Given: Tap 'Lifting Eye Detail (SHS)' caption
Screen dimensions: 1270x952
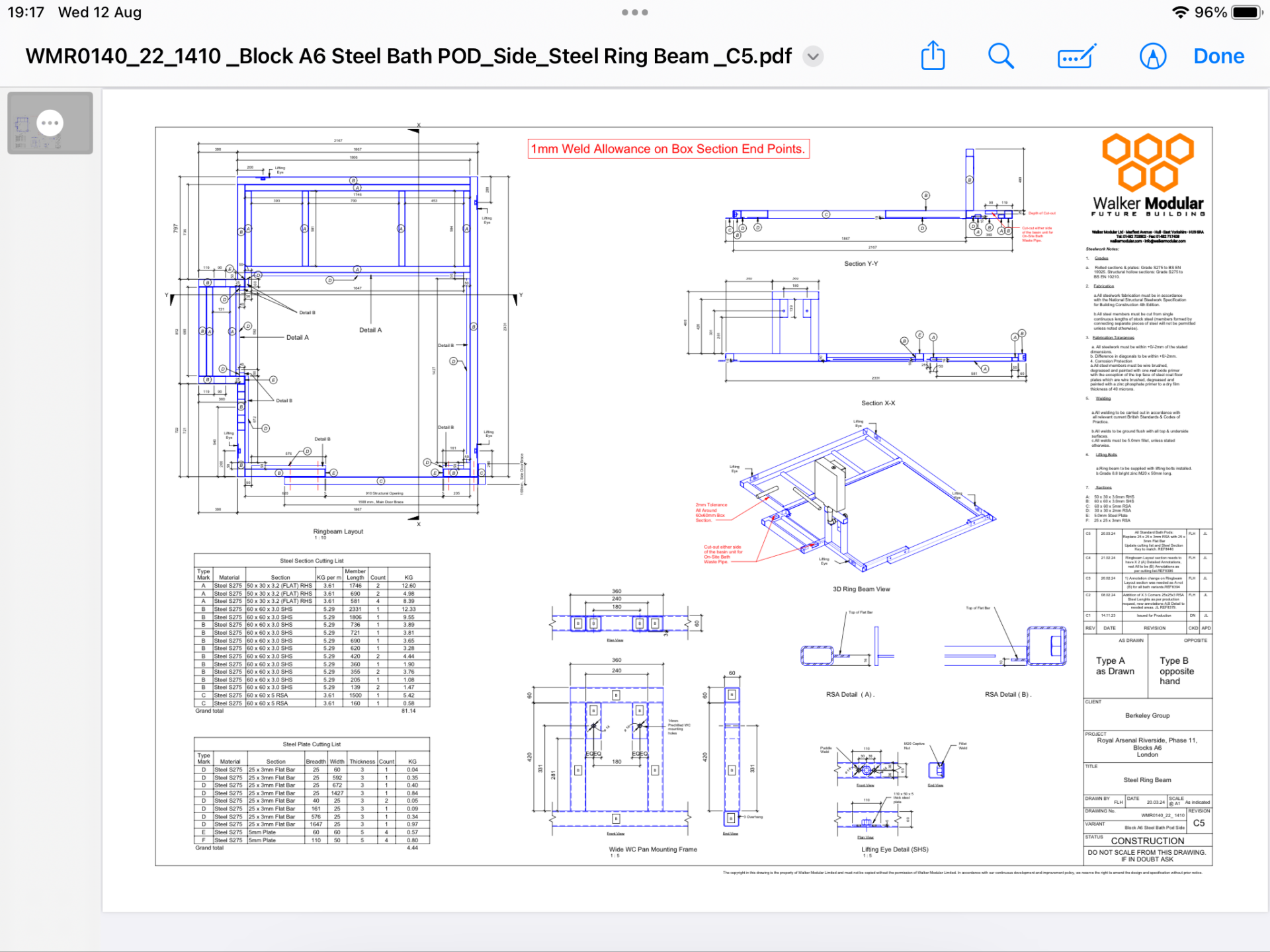Looking at the screenshot, I should [894, 850].
